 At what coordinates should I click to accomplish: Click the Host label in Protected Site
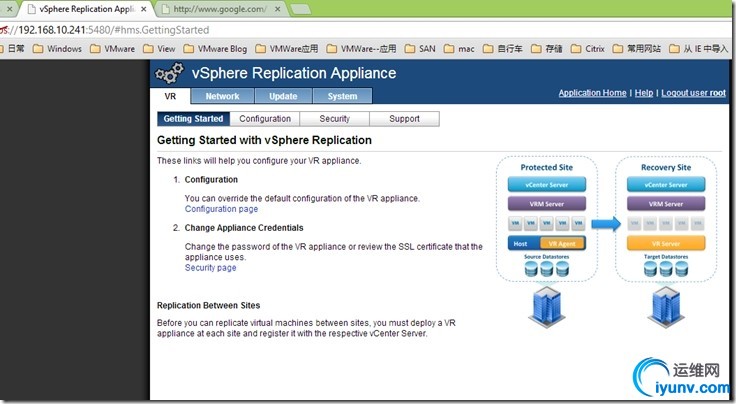tap(520, 244)
